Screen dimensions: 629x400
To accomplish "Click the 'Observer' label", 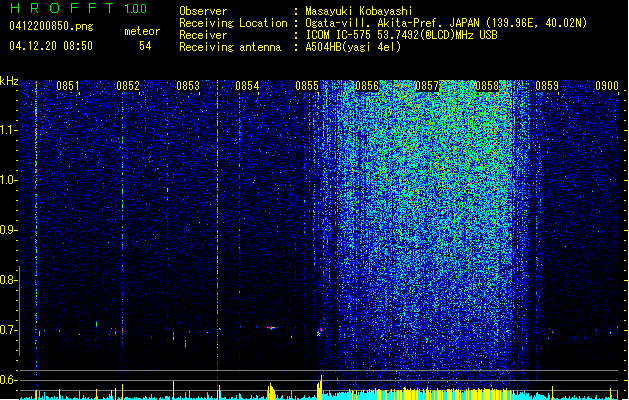I will 203,11.
